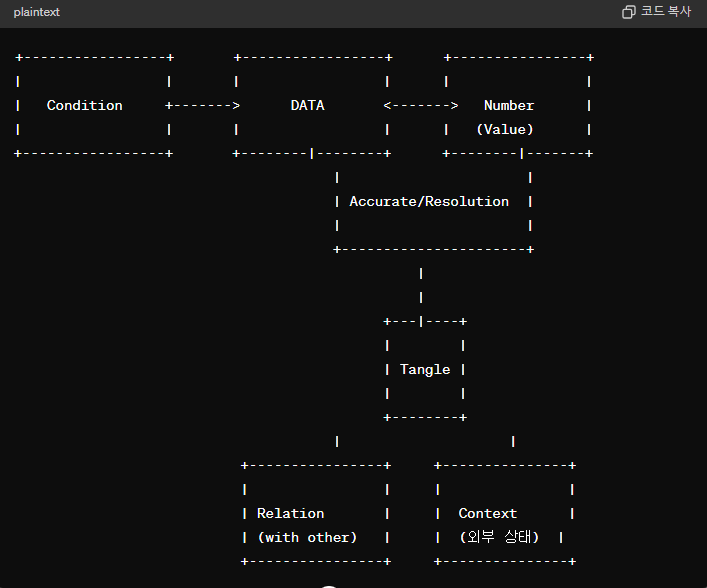Click the (Value) text under Number

click(505, 129)
